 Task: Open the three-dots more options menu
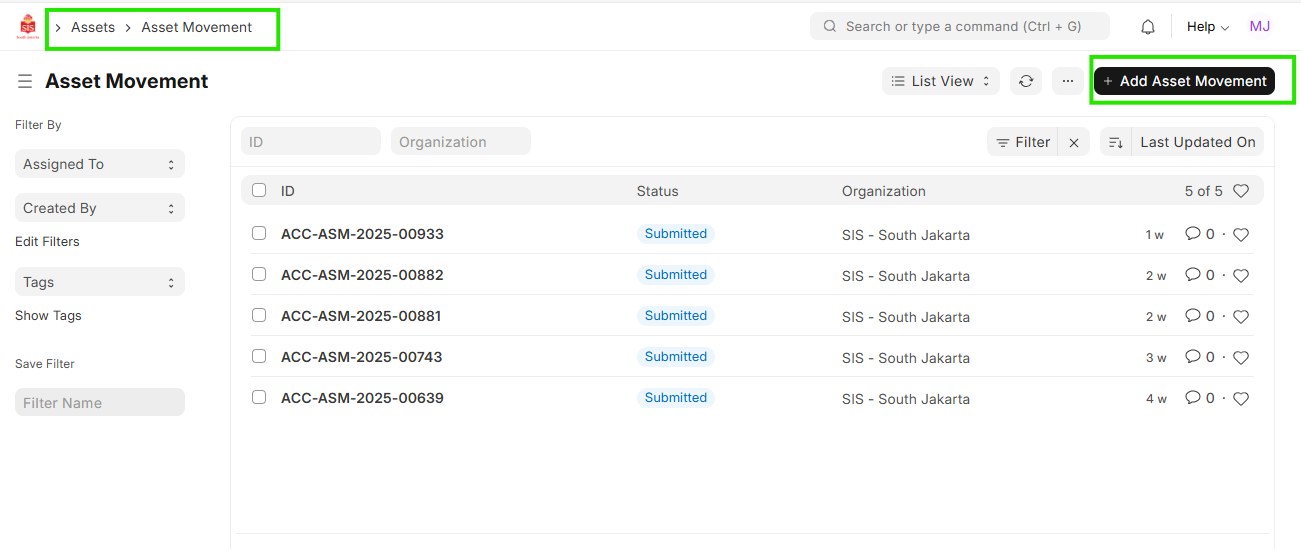[1068, 81]
